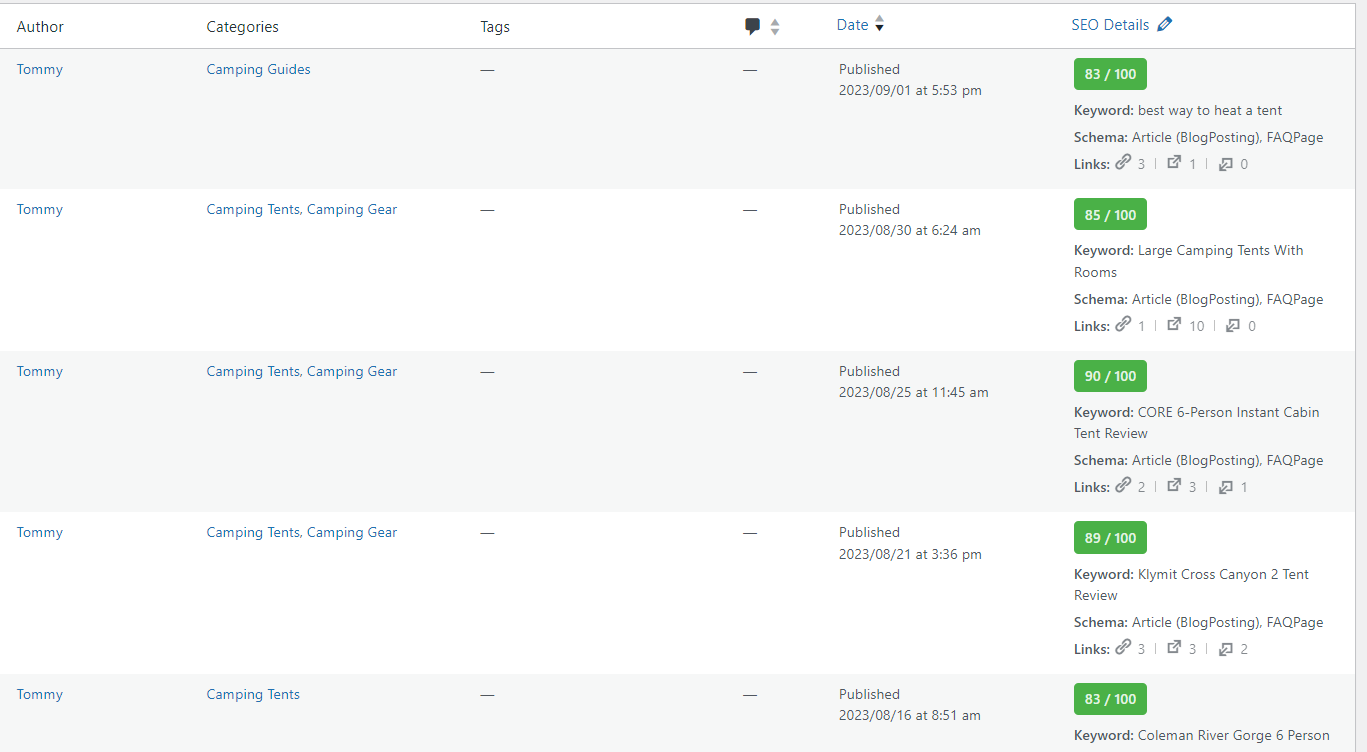
Task: Click author Tommy on the first row
Action: pyautogui.click(x=39, y=69)
